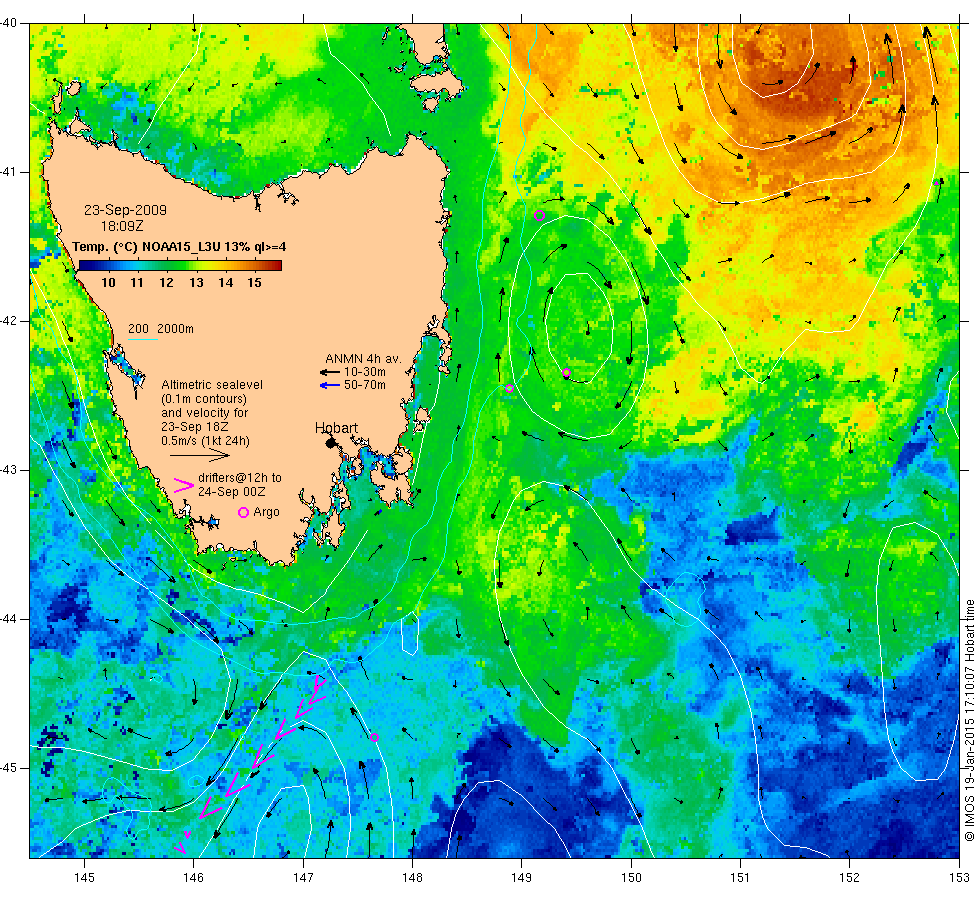Click the magenta Argo circle in the legend

[244, 512]
